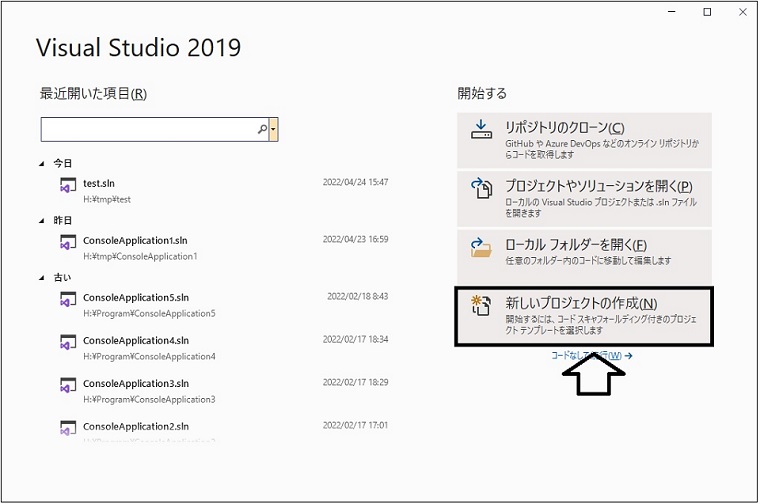Click the ConsoleApplication5.sln file icon
The width and height of the screenshot is (760, 504).
click(x=68, y=300)
